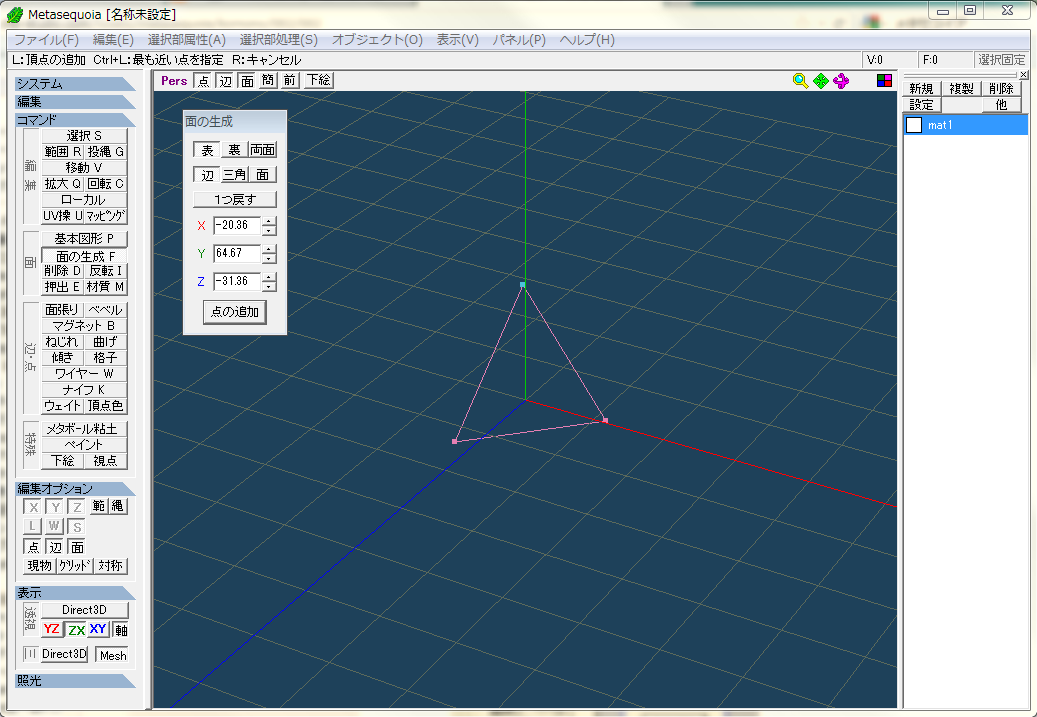Image resolution: width=1037 pixels, height=717 pixels.
Task: Toggle the ZX view button
Action: pyautogui.click(x=76, y=629)
